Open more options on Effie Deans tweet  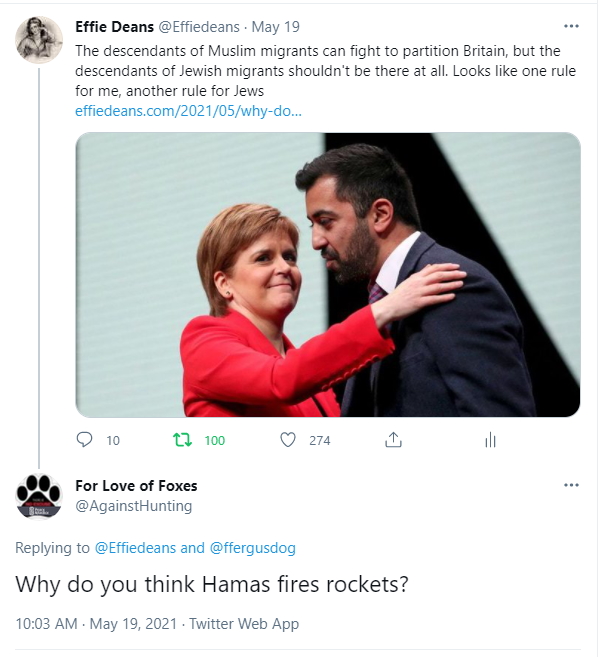tap(571, 26)
